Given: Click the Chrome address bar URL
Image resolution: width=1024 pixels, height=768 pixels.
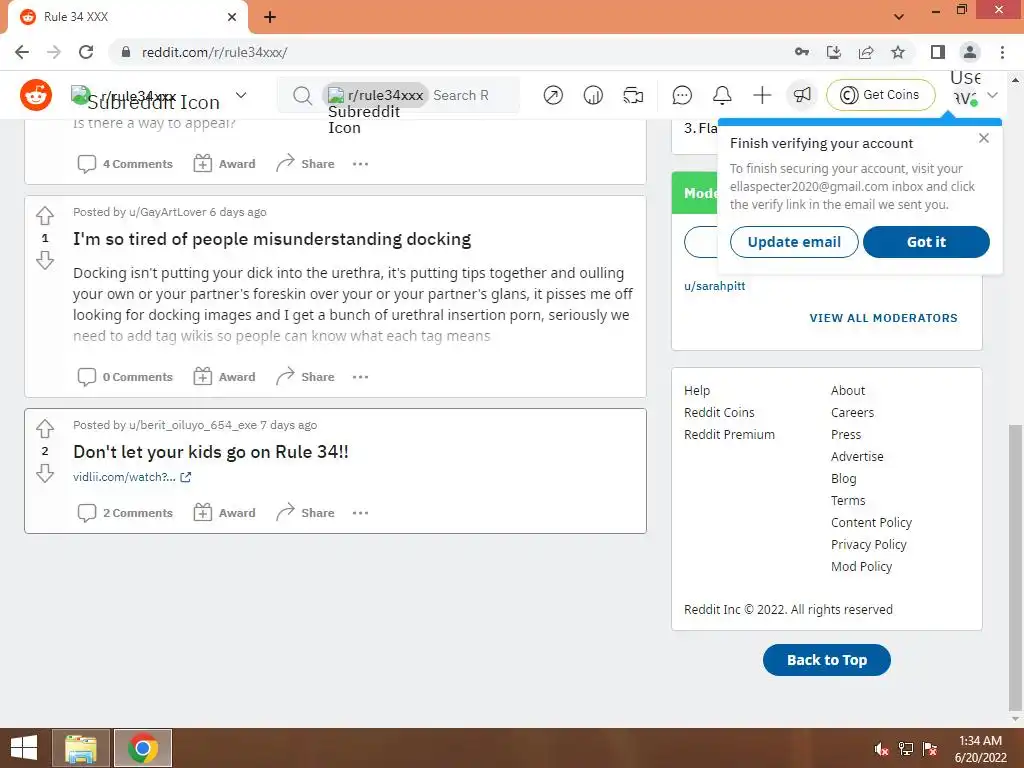Looking at the screenshot, I should [215, 52].
